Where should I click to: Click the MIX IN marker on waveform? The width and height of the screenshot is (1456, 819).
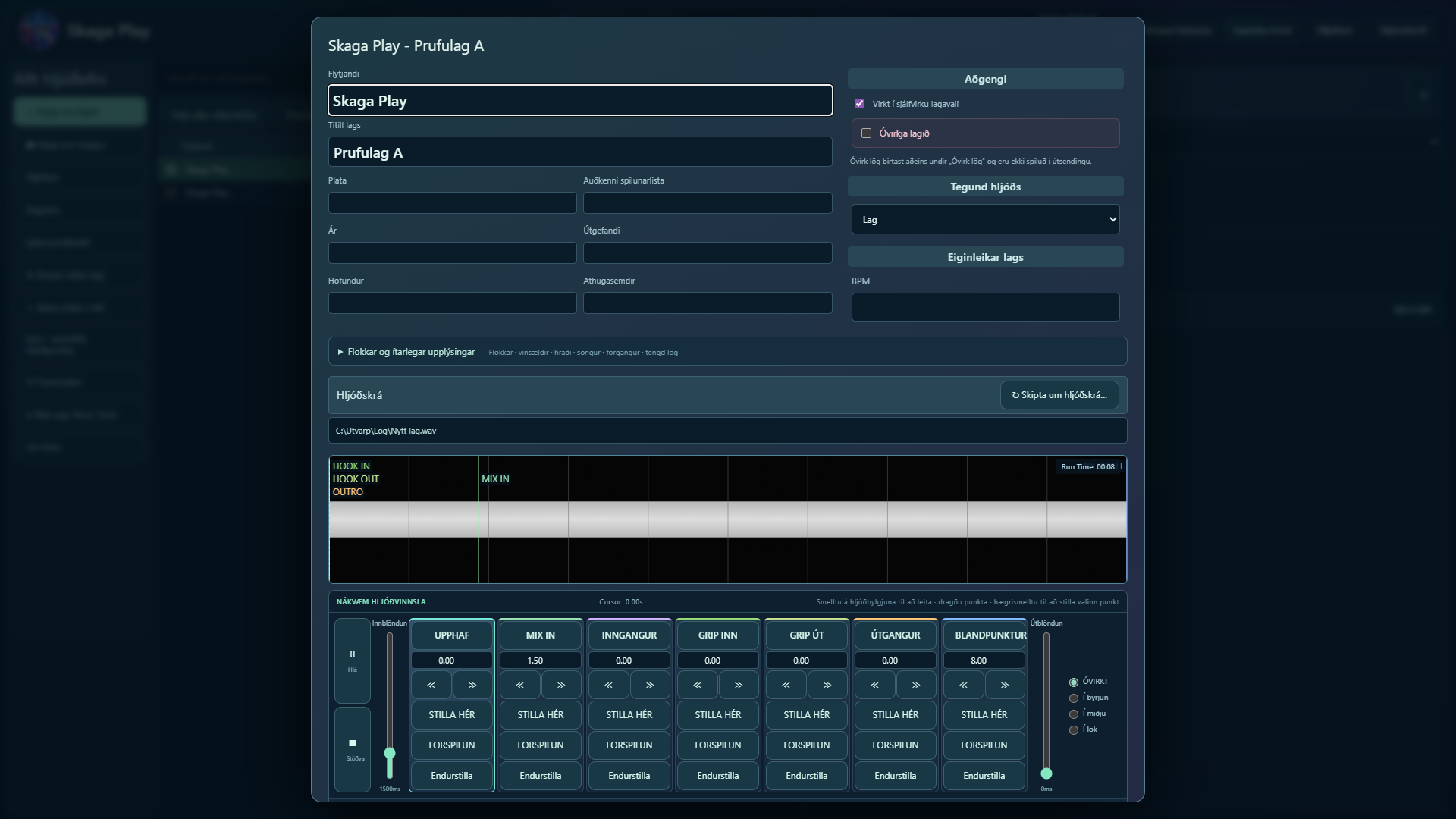point(495,479)
